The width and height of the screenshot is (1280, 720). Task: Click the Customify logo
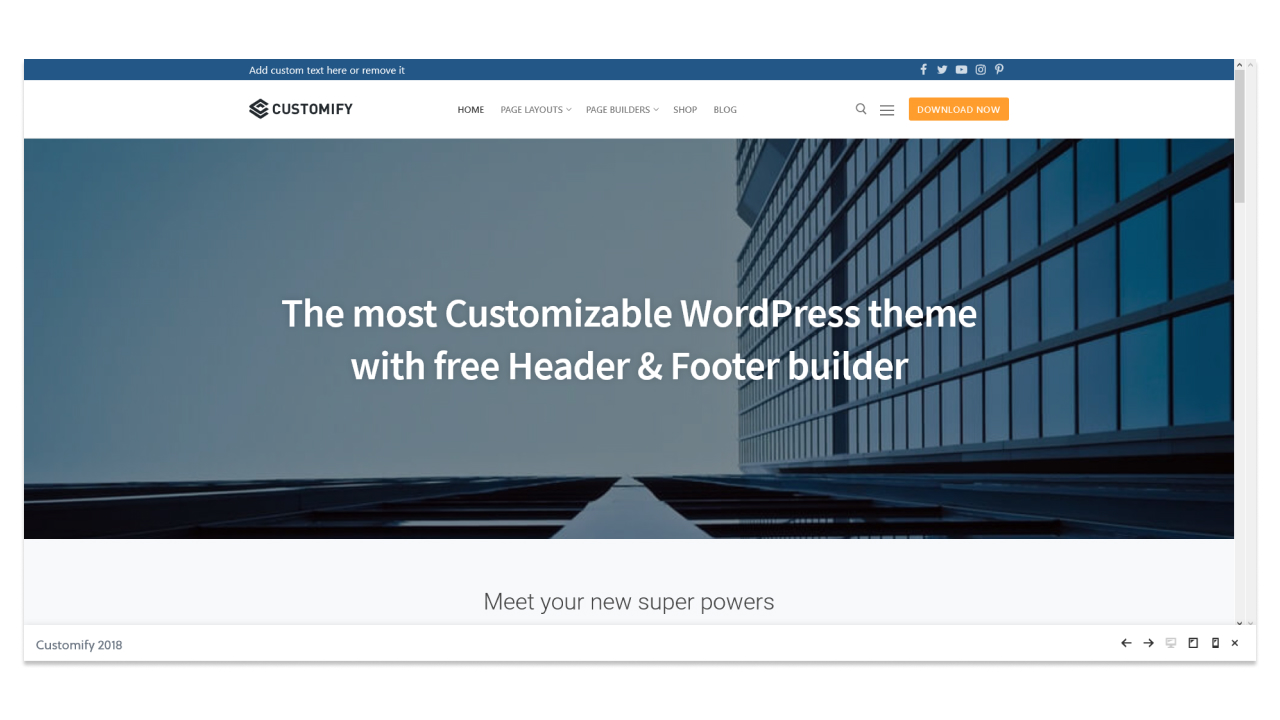(300, 108)
